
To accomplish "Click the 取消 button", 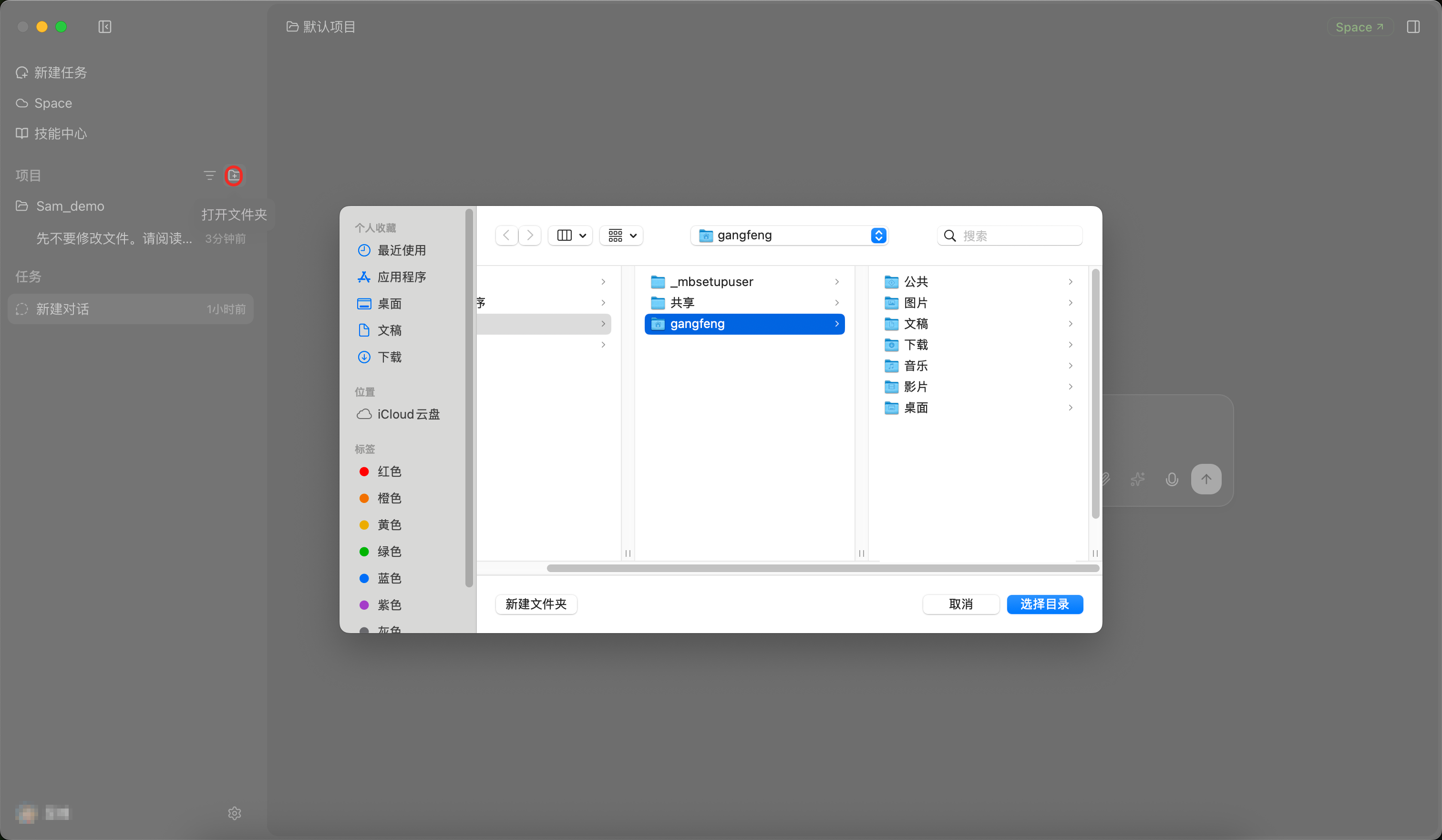I will pos(961,604).
